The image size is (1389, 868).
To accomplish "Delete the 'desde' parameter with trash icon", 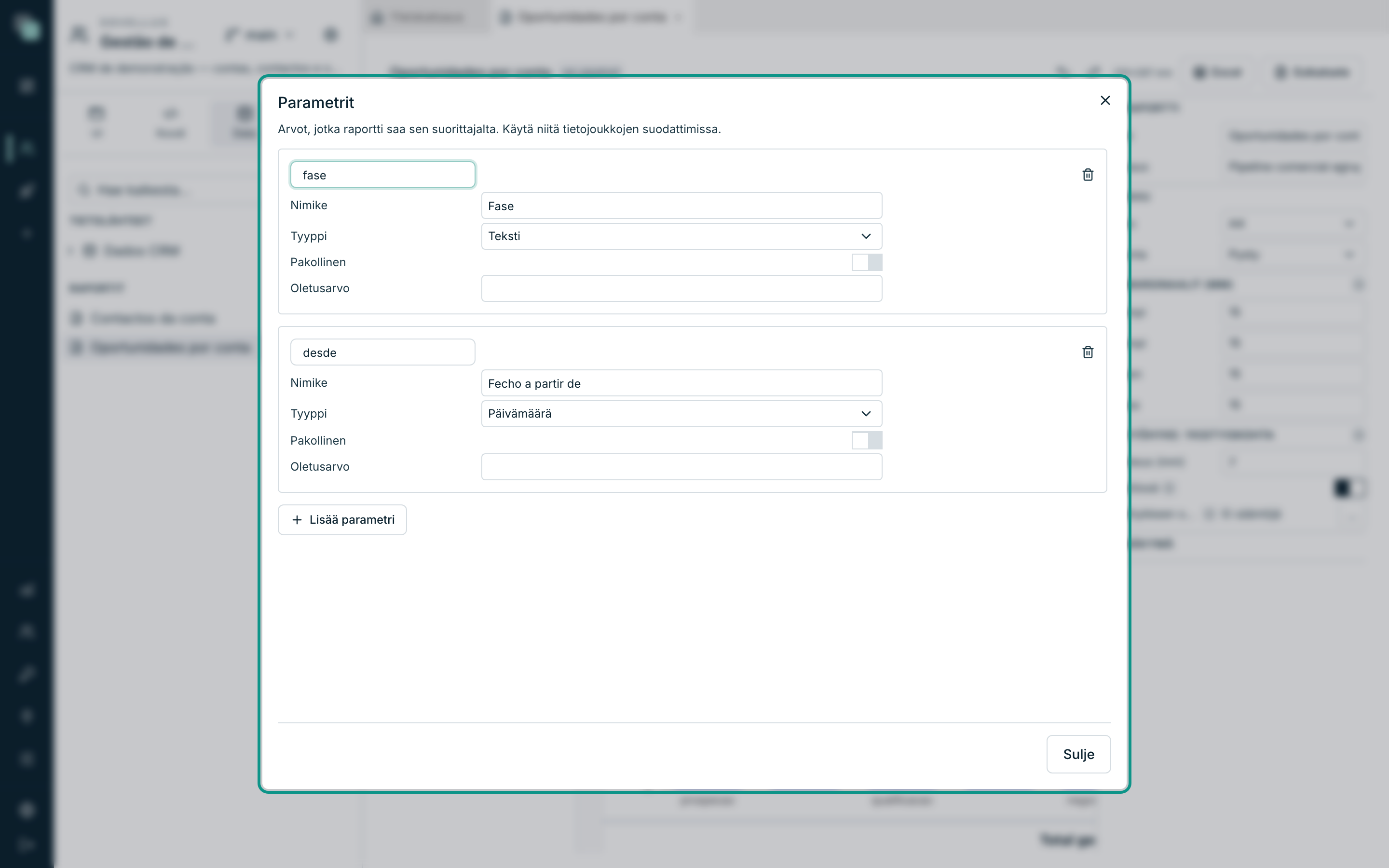I will 1088,352.
